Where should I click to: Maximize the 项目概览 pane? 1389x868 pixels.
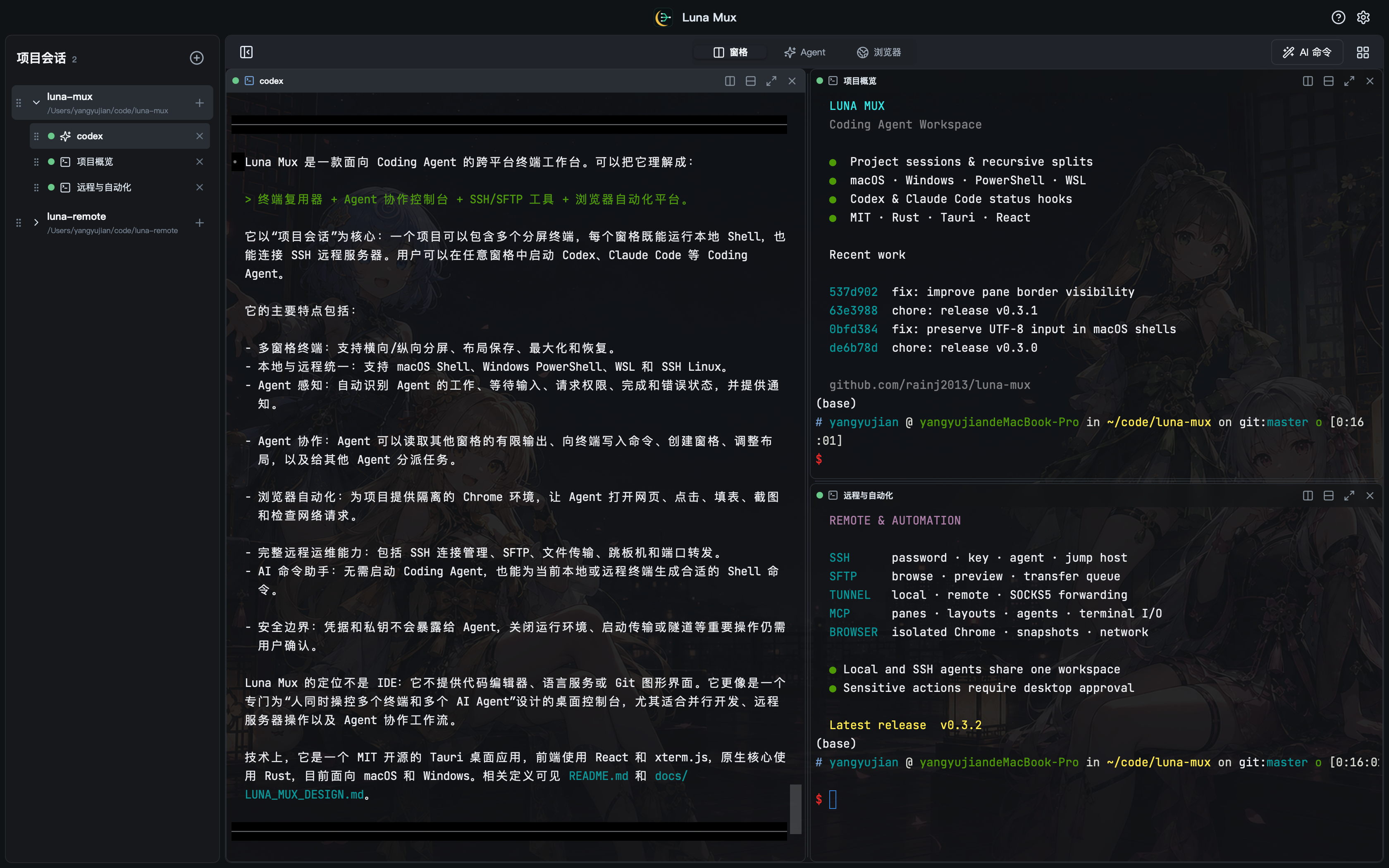(1349, 81)
